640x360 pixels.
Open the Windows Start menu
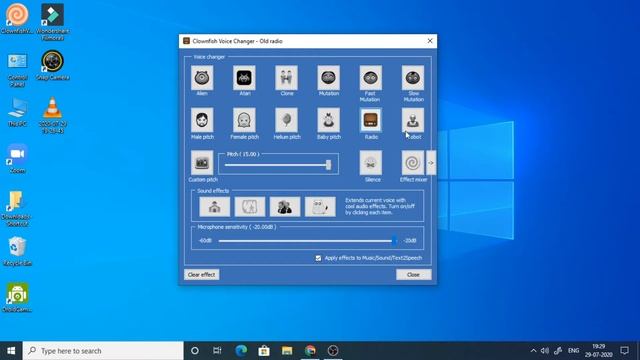click(x=11, y=351)
